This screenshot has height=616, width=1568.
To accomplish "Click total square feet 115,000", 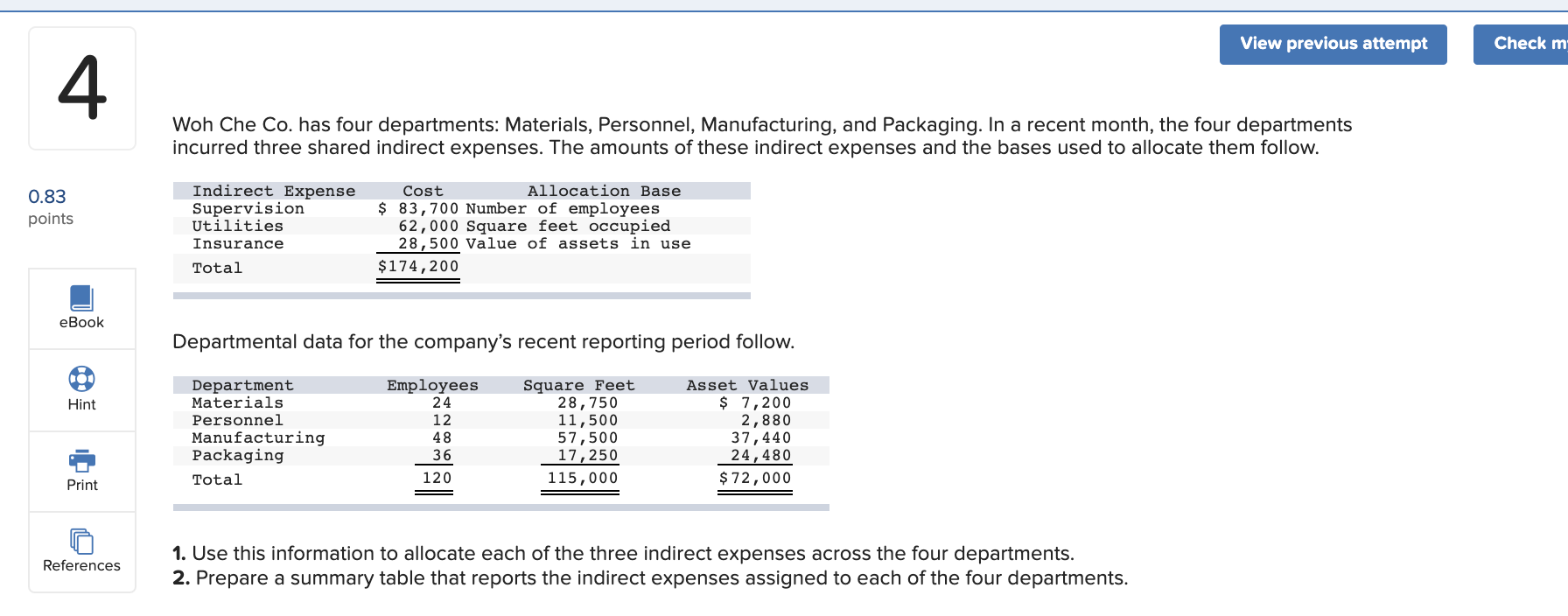I will (x=583, y=478).
